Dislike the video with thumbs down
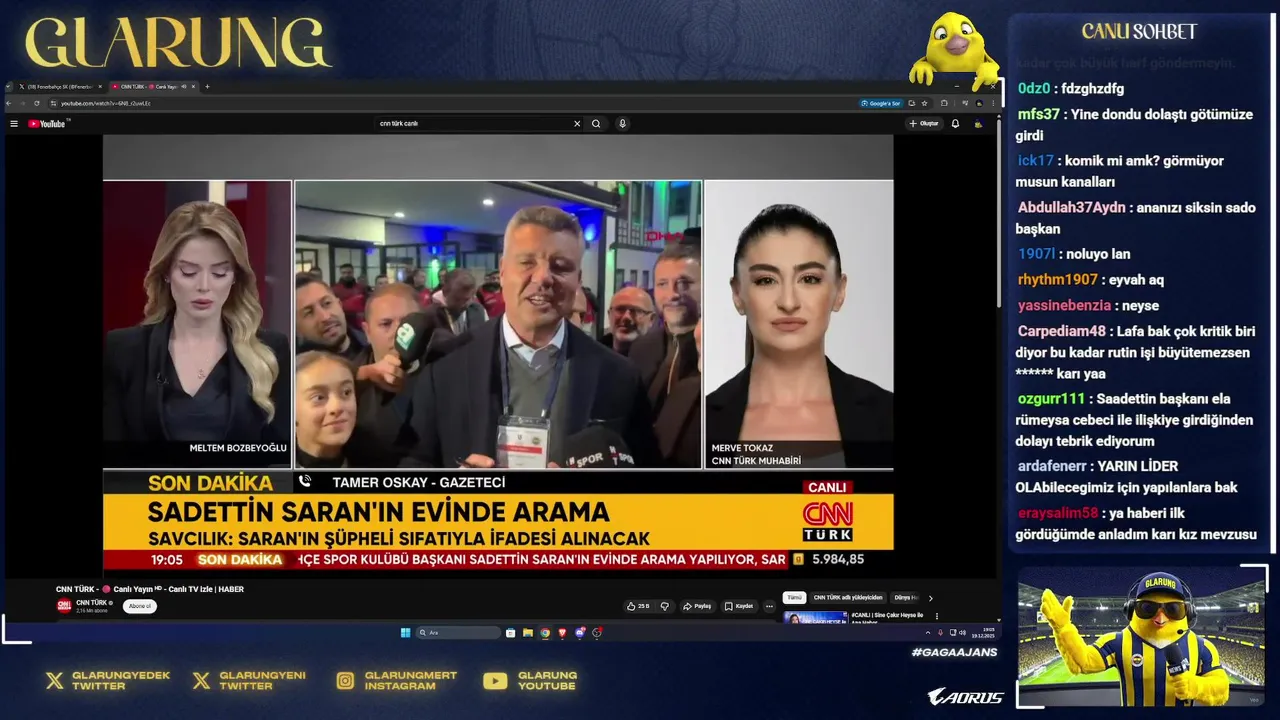Image resolution: width=1280 pixels, height=720 pixels. 664,606
